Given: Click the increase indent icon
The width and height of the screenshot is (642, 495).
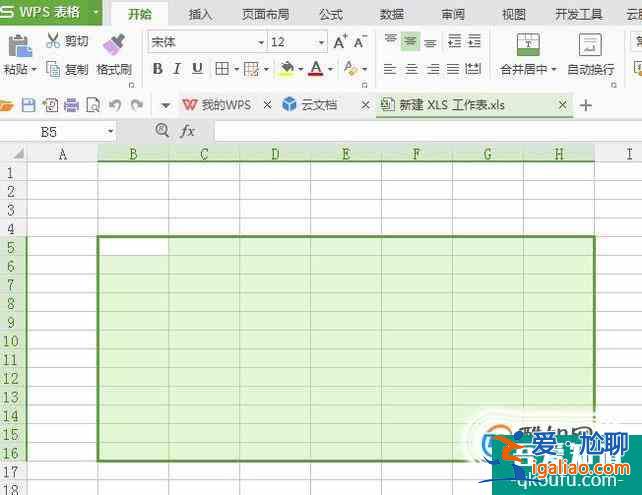Looking at the screenshot, I should point(474,41).
